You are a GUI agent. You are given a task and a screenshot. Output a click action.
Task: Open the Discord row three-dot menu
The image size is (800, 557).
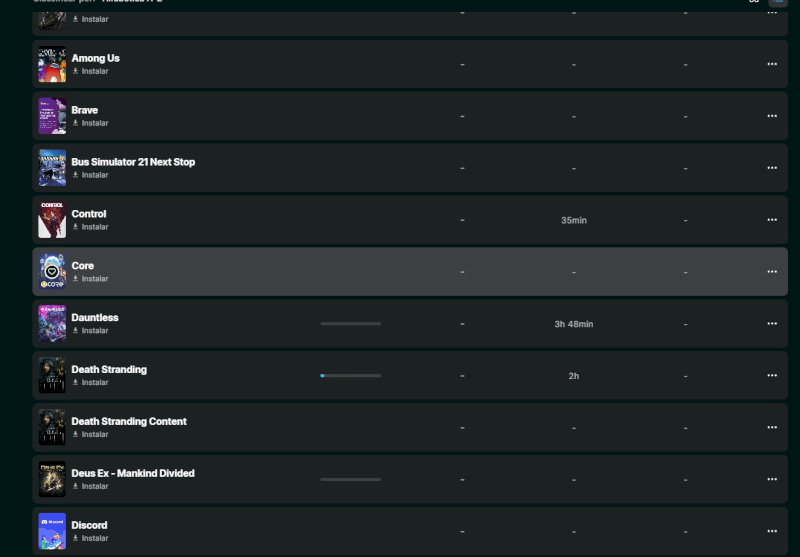(772, 531)
